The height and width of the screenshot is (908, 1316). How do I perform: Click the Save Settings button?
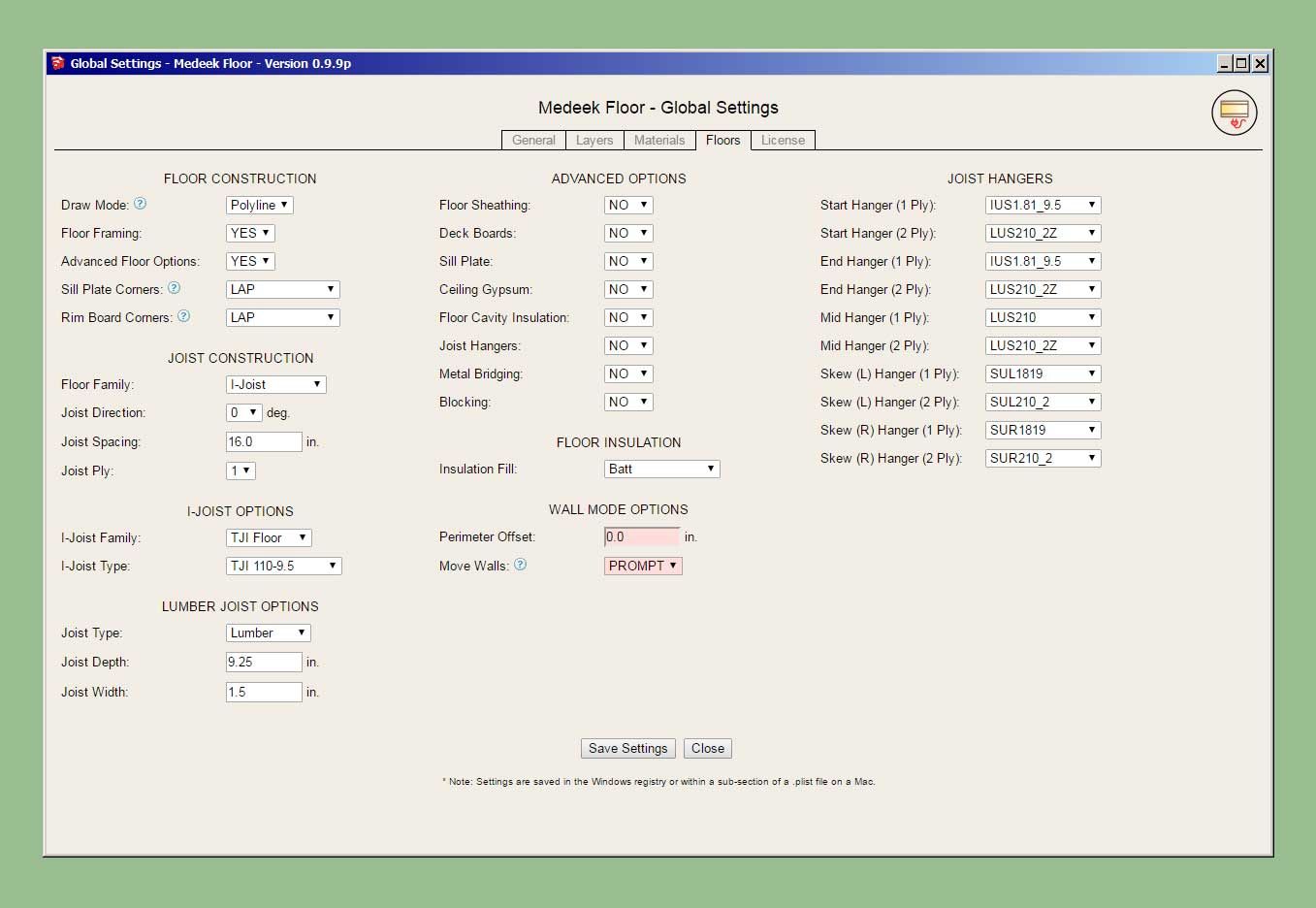(628, 748)
